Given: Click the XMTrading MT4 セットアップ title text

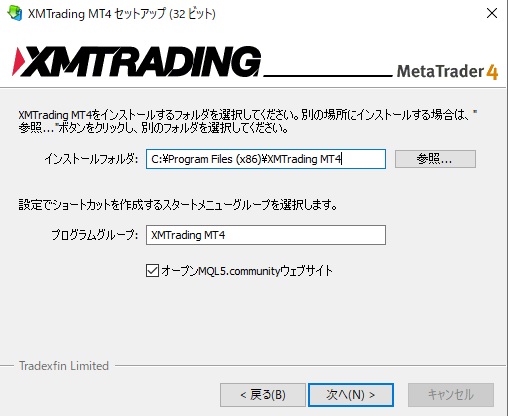Looking at the screenshot, I should pyautogui.click(x=122, y=14).
